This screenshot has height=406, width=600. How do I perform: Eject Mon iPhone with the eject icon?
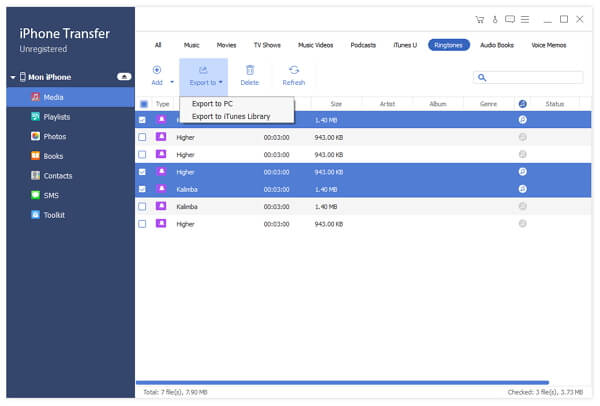(124, 77)
